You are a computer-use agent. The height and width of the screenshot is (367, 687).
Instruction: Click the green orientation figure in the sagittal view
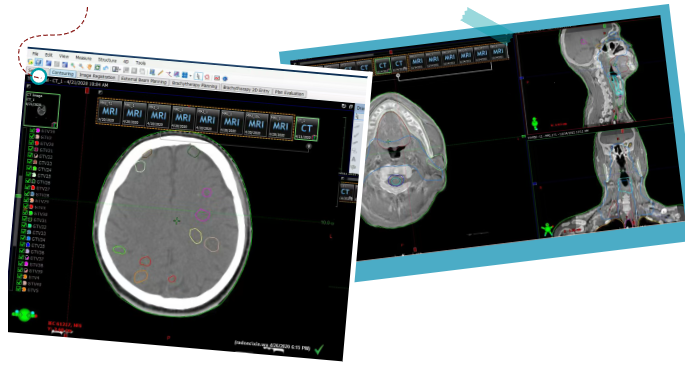coord(535,124)
